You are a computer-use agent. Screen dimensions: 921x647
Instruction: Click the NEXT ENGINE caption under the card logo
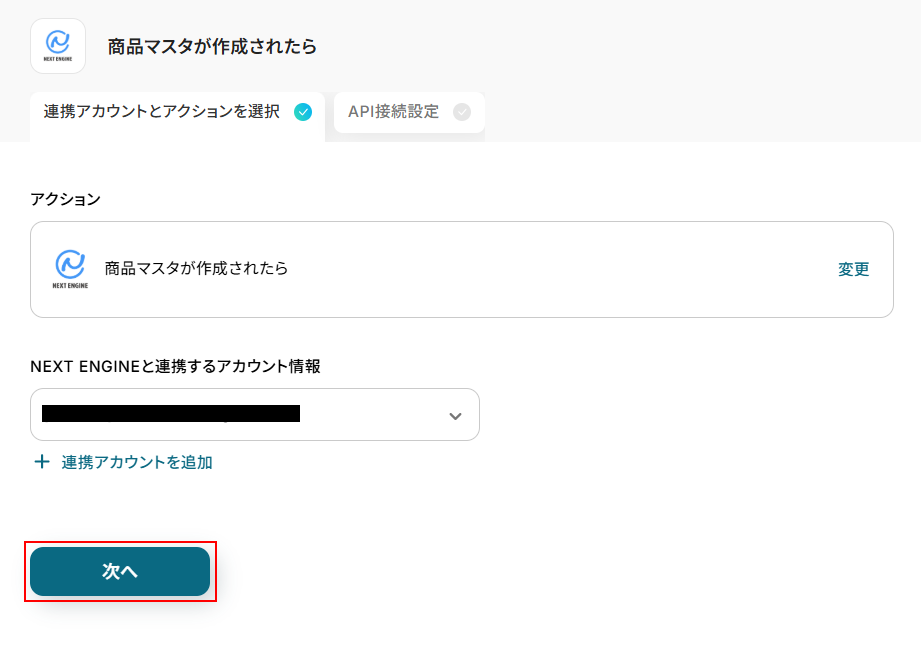click(70, 285)
